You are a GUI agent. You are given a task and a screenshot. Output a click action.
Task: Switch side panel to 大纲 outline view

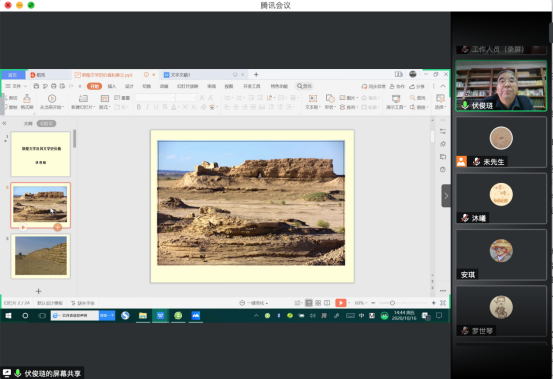click(28, 123)
